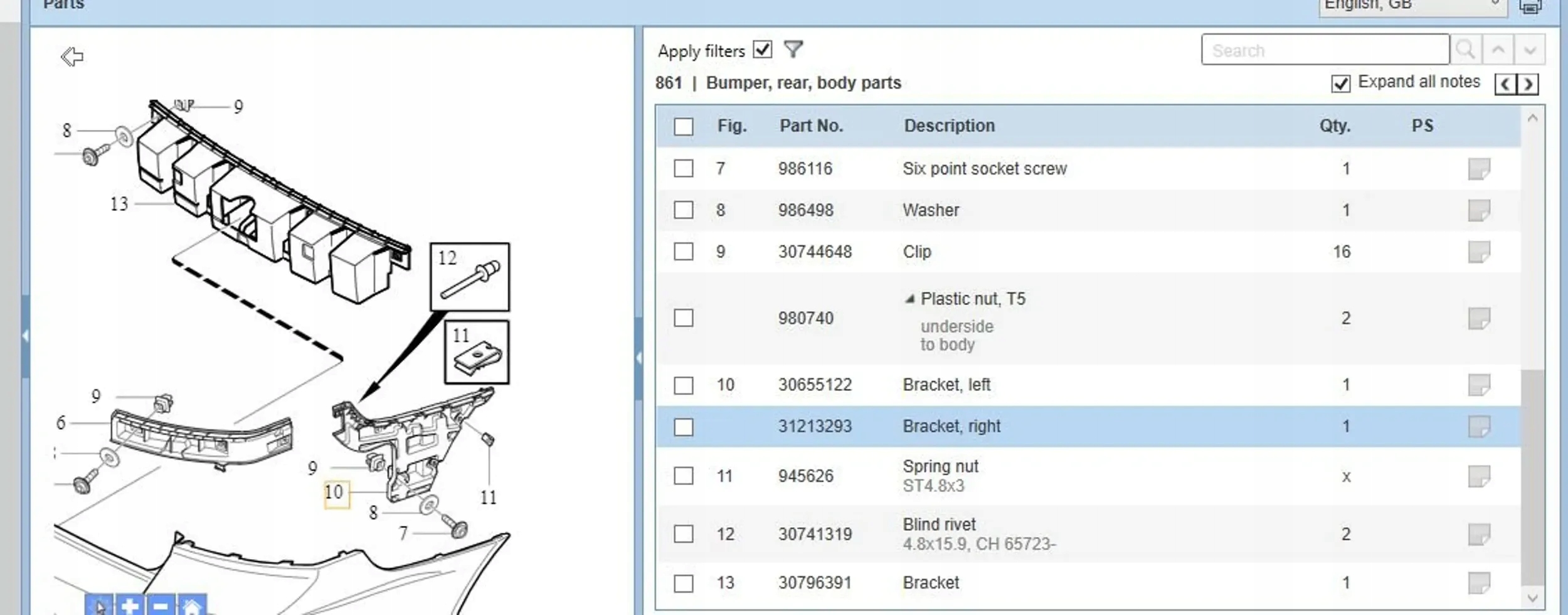Sort by the Qty. column header
This screenshot has width=1568, height=615.
click(1335, 126)
